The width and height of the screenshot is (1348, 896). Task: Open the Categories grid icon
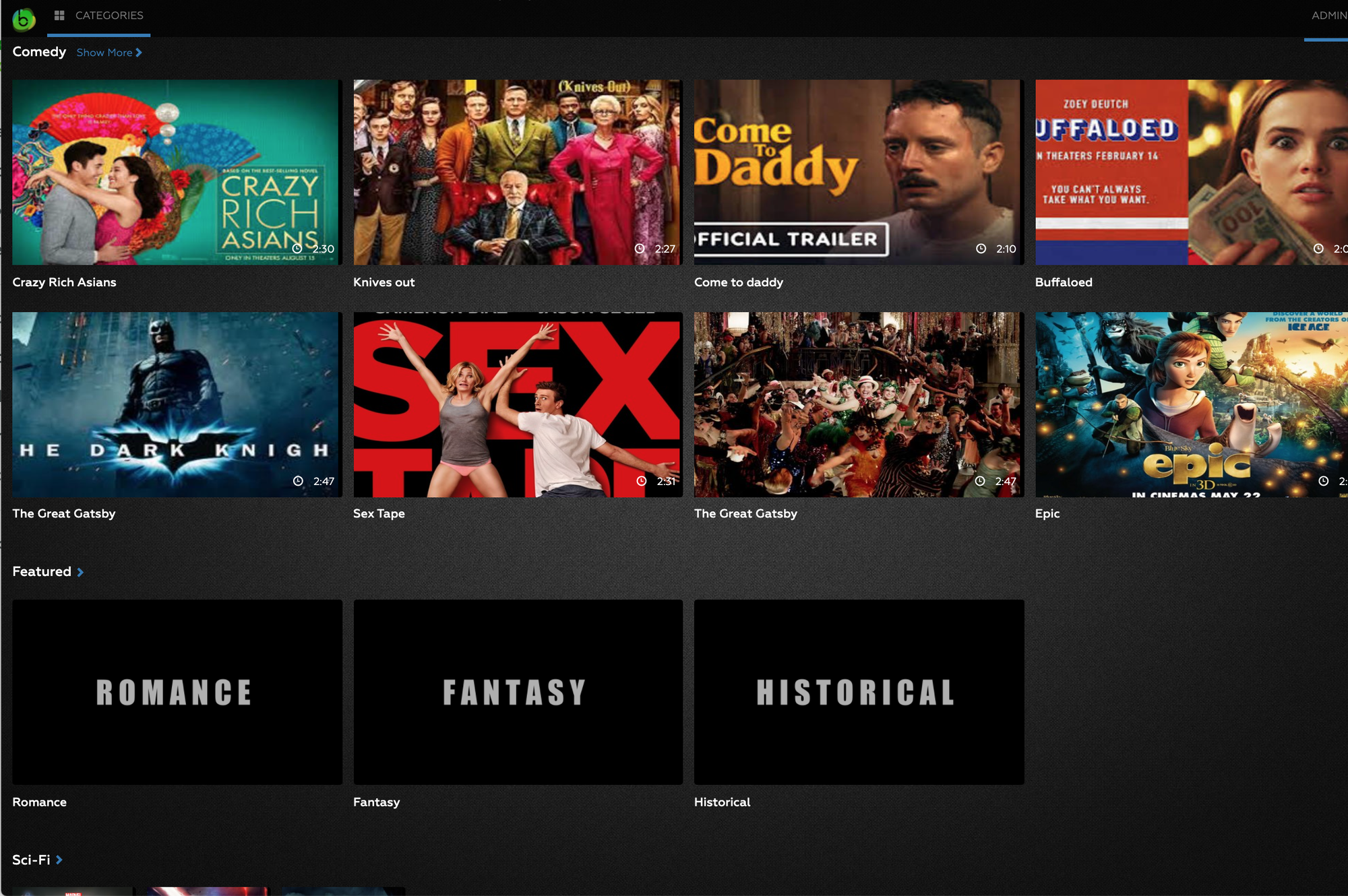pyautogui.click(x=59, y=15)
